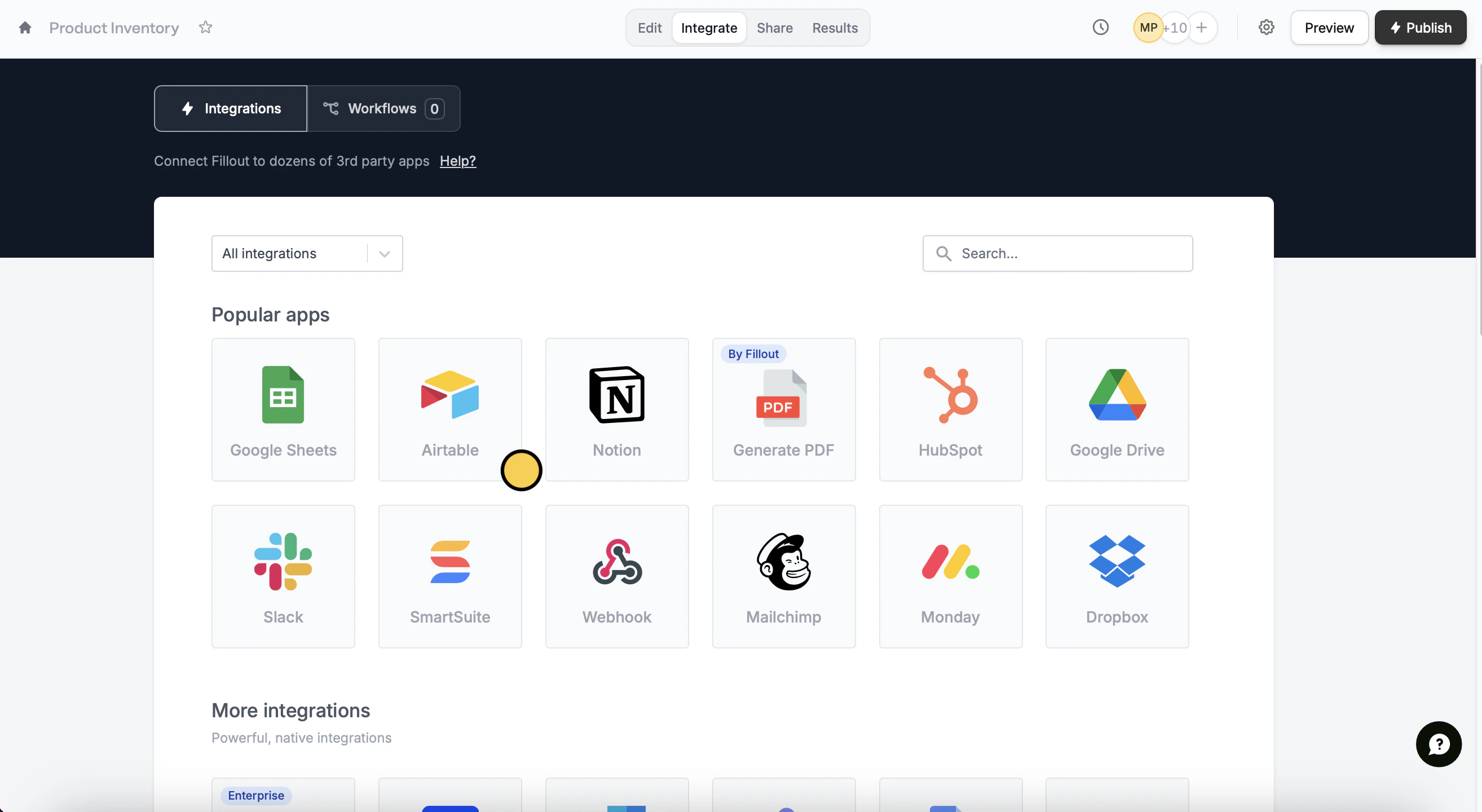Click the home icon

(25, 28)
